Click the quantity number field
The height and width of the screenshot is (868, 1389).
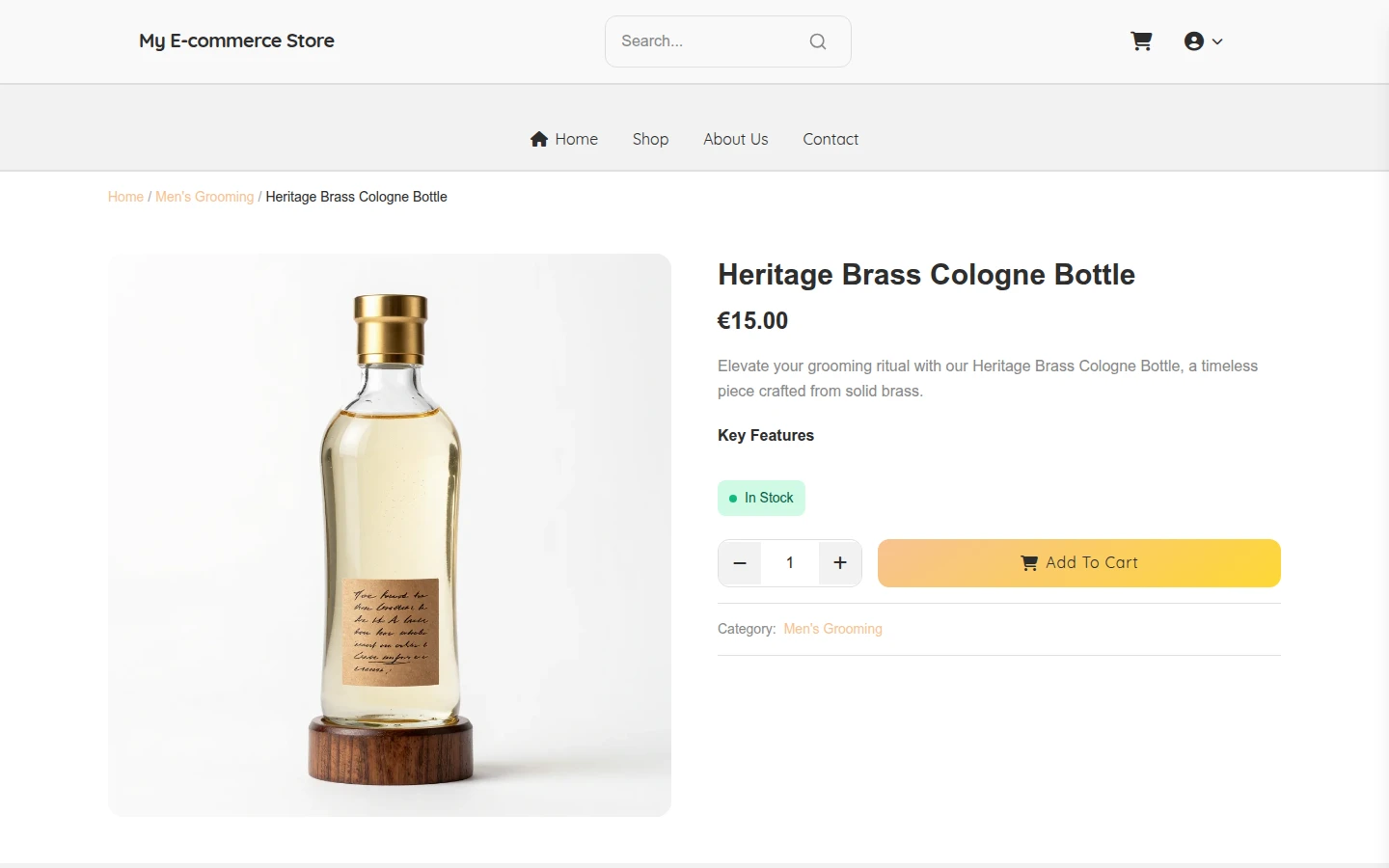[x=790, y=563]
